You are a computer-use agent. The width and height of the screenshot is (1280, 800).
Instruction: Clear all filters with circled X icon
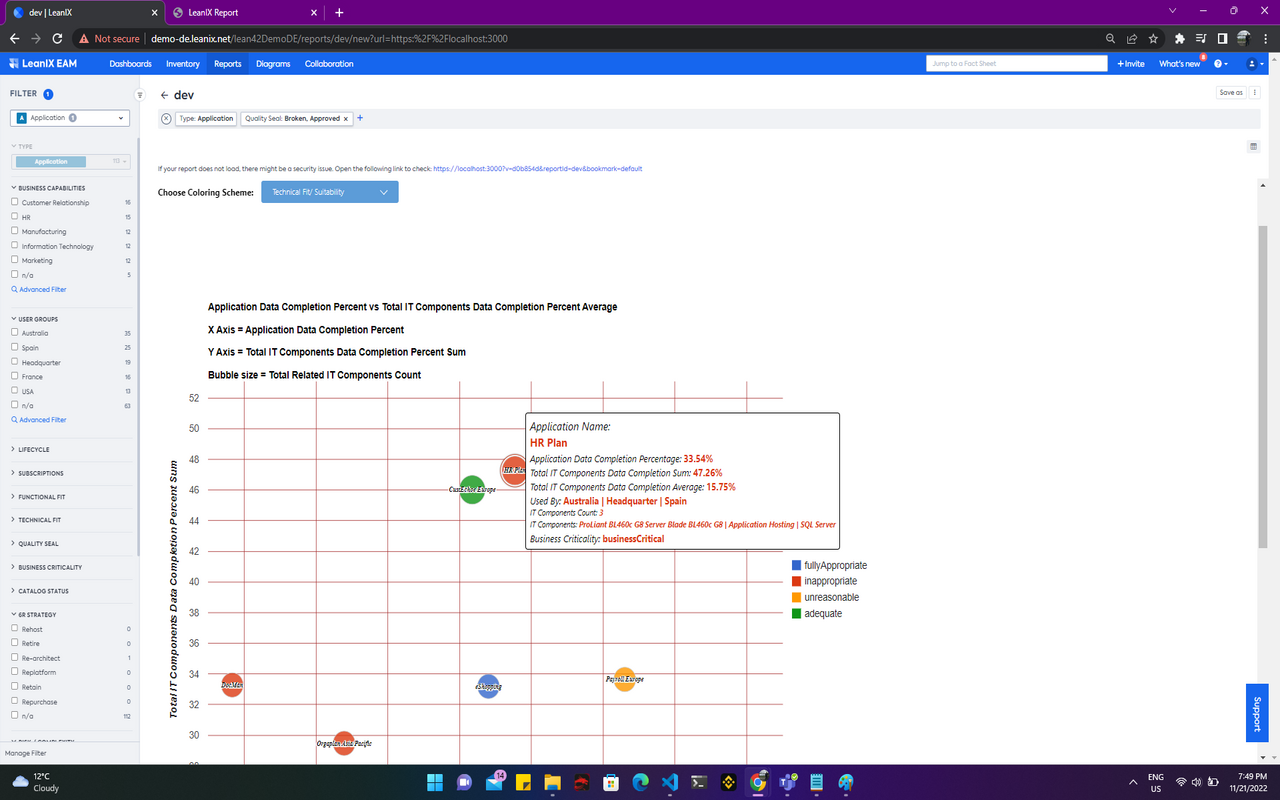point(166,118)
